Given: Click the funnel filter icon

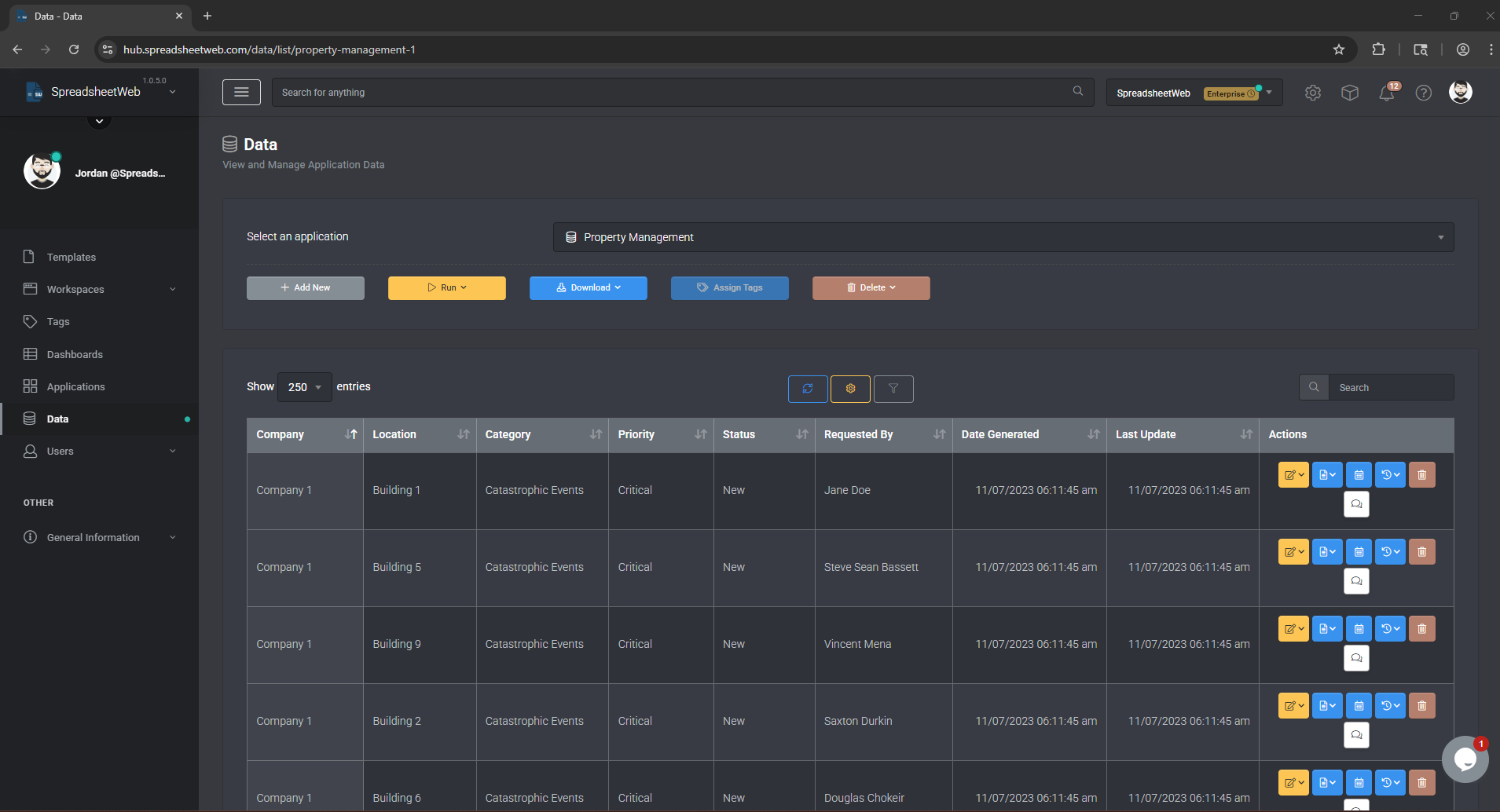Looking at the screenshot, I should coord(893,389).
